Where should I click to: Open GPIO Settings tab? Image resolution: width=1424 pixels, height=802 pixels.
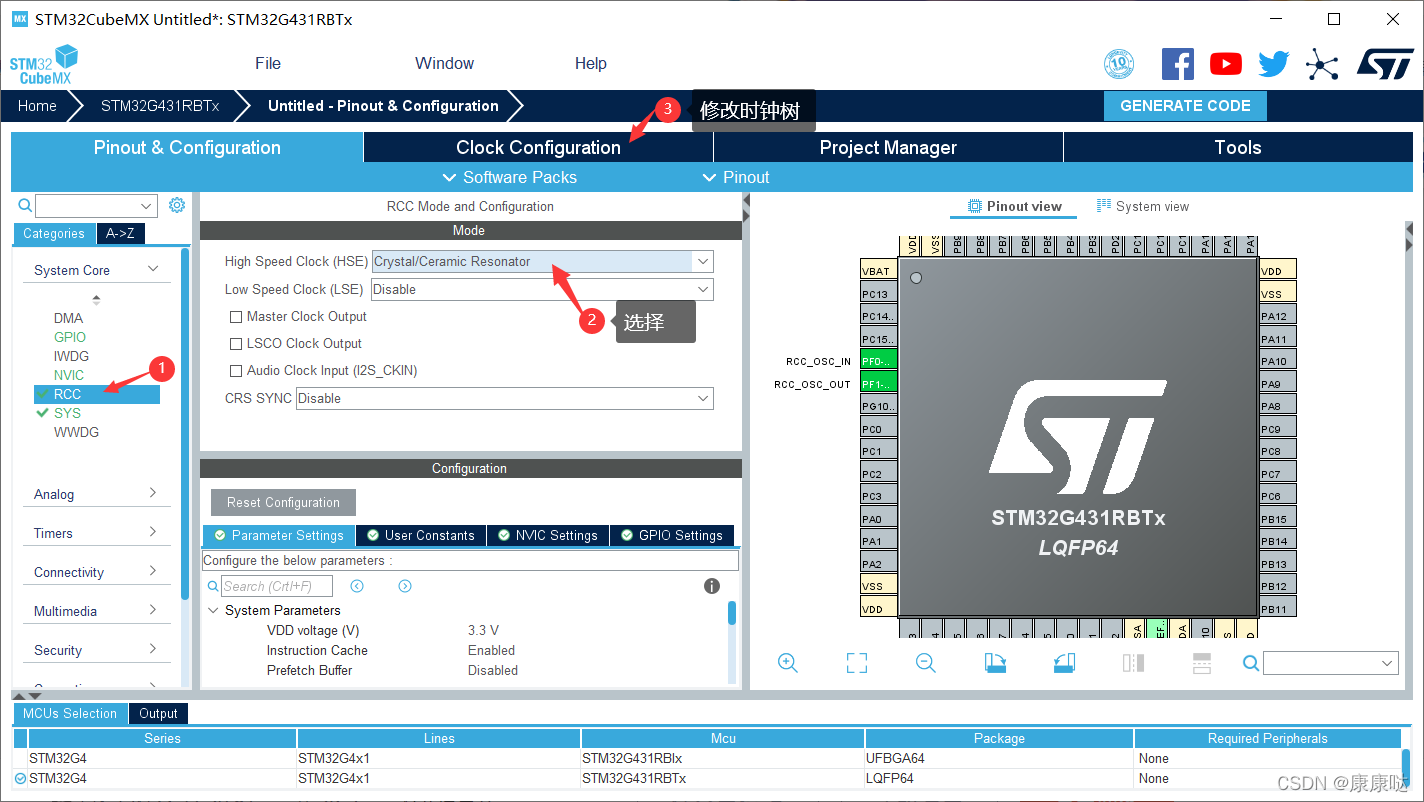(x=672, y=535)
